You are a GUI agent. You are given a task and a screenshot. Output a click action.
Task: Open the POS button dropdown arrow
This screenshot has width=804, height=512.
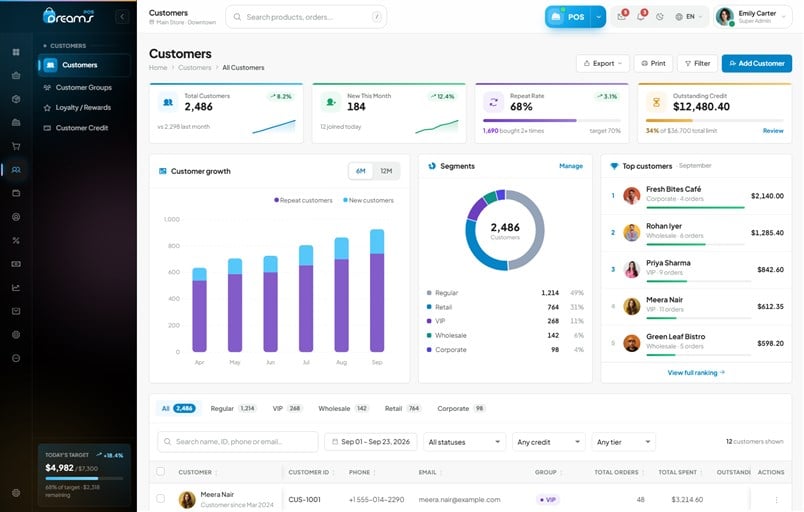[x=598, y=17]
